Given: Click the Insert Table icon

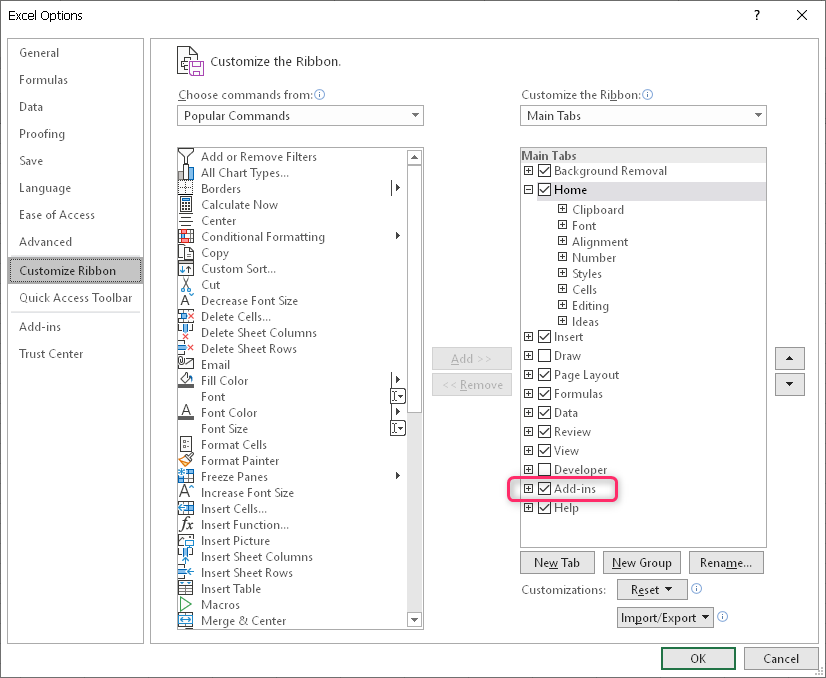Looking at the screenshot, I should [185, 588].
